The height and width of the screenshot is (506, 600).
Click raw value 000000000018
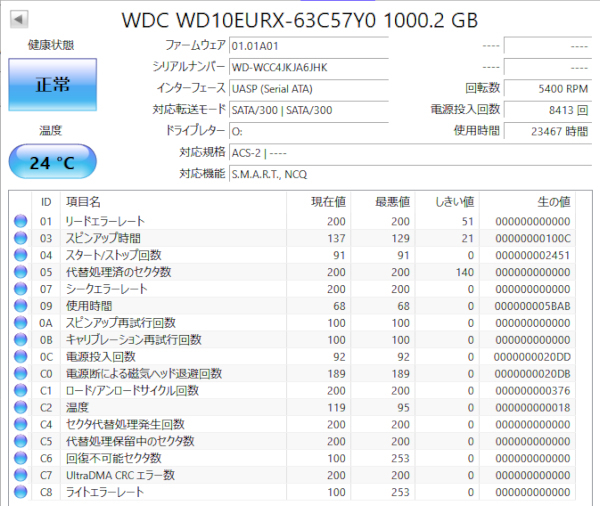[x=533, y=407]
